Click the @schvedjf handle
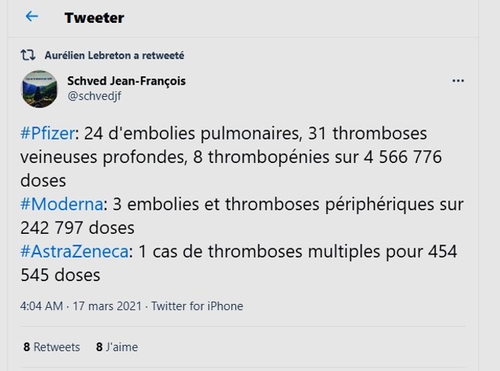The width and height of the screenshot is (500, 371). (94, 96)
